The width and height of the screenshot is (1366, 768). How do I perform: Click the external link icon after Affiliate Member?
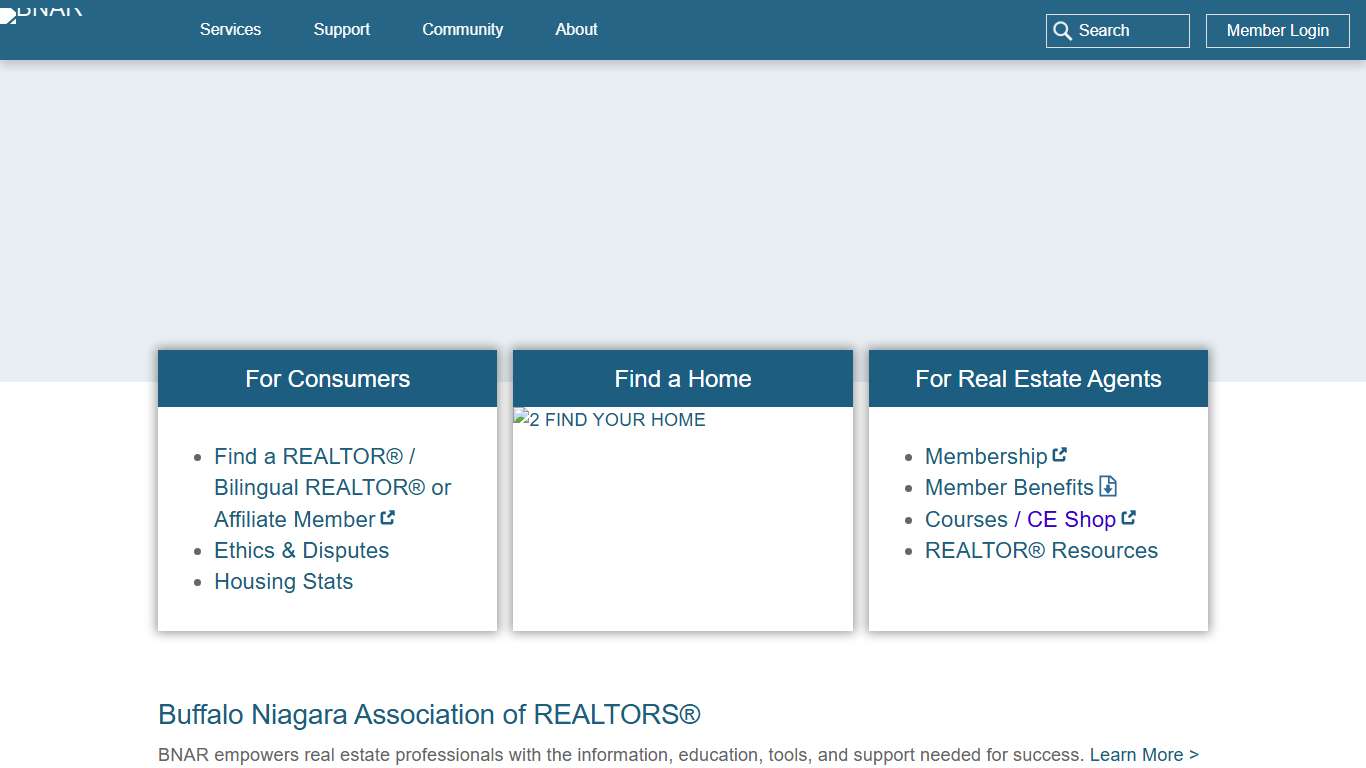[x=387, y=517]
